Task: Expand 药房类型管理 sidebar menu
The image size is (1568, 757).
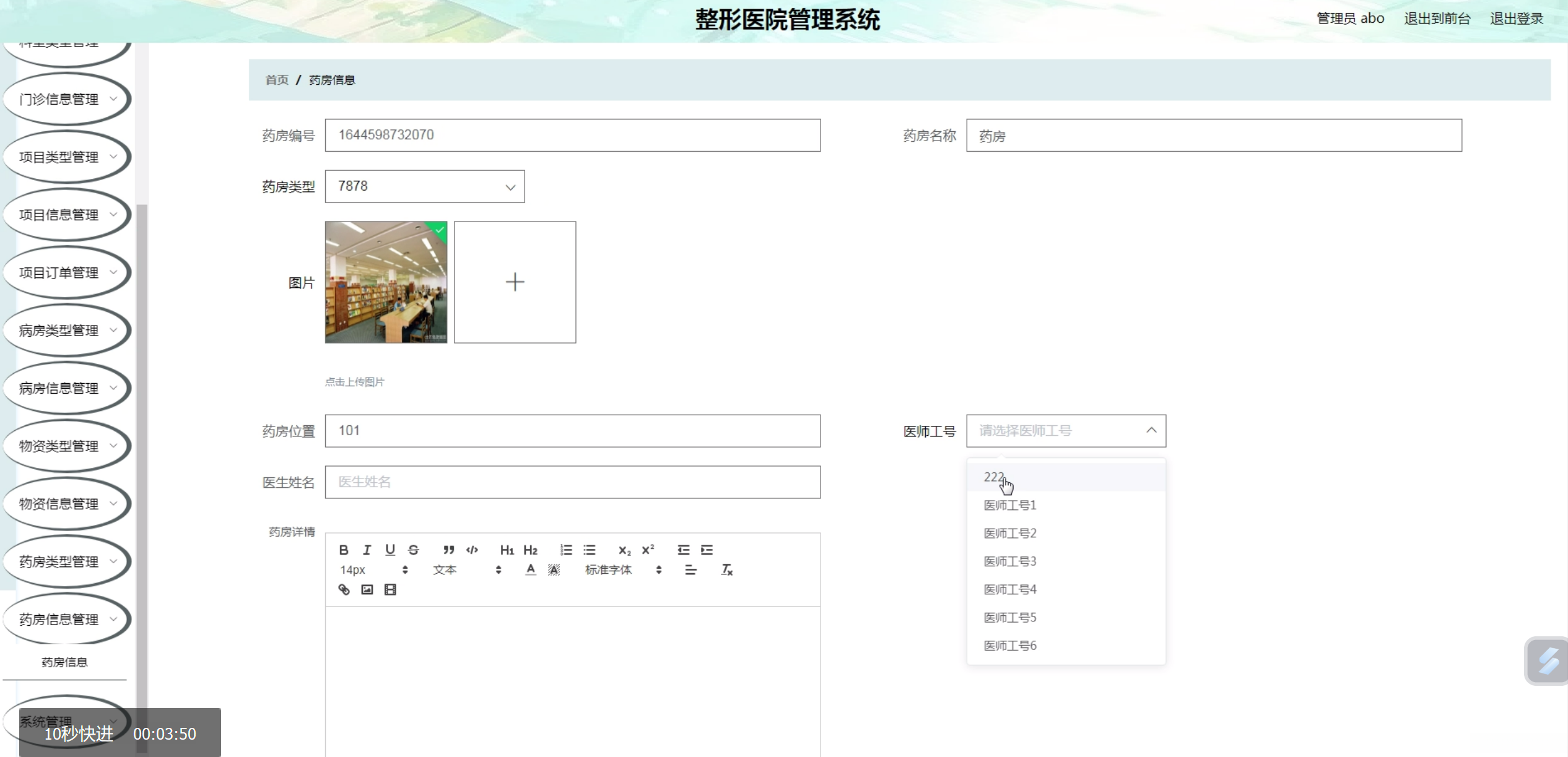Action: coord(66,561)
